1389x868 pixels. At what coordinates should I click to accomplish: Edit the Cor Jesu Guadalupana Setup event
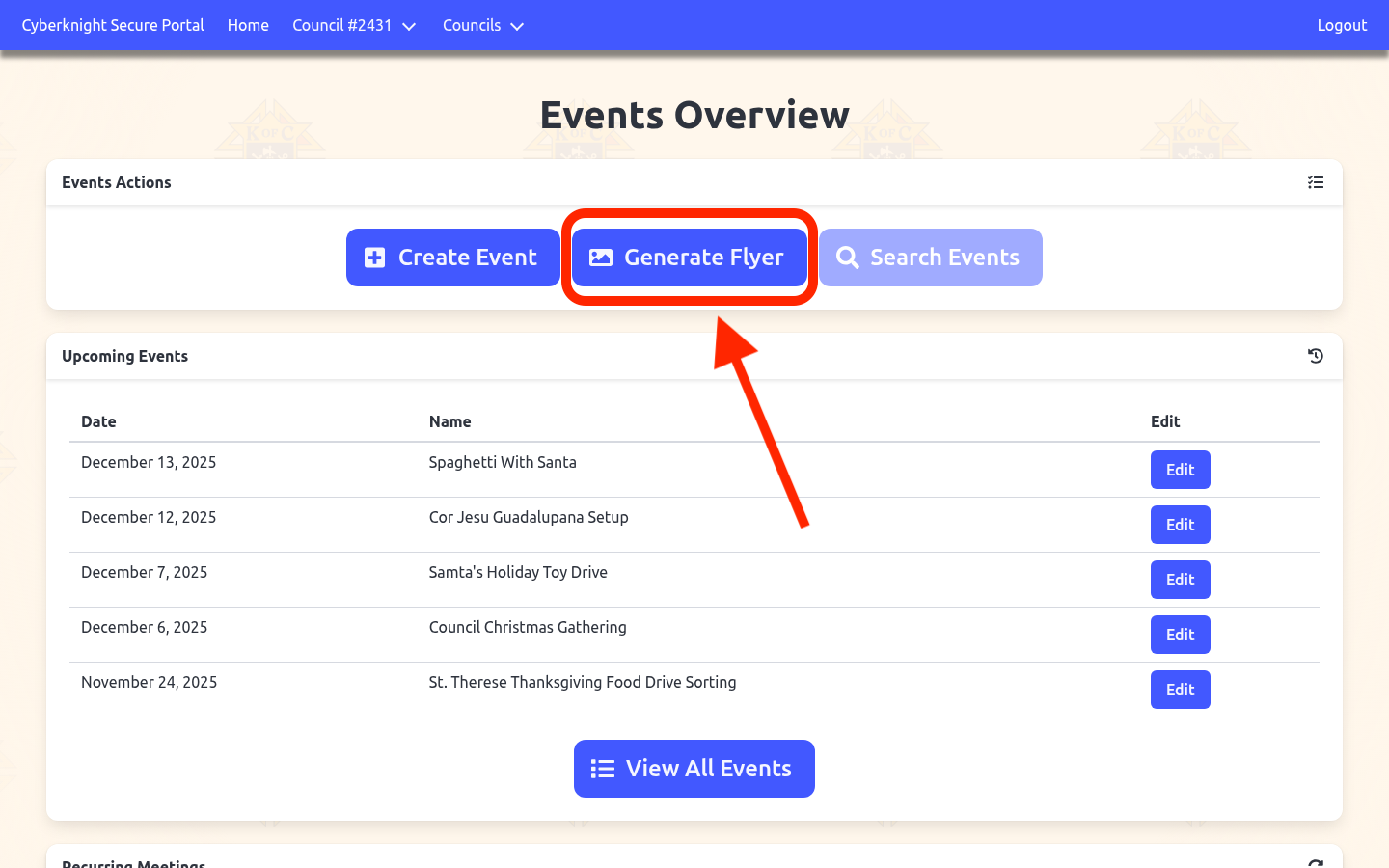1180,525
